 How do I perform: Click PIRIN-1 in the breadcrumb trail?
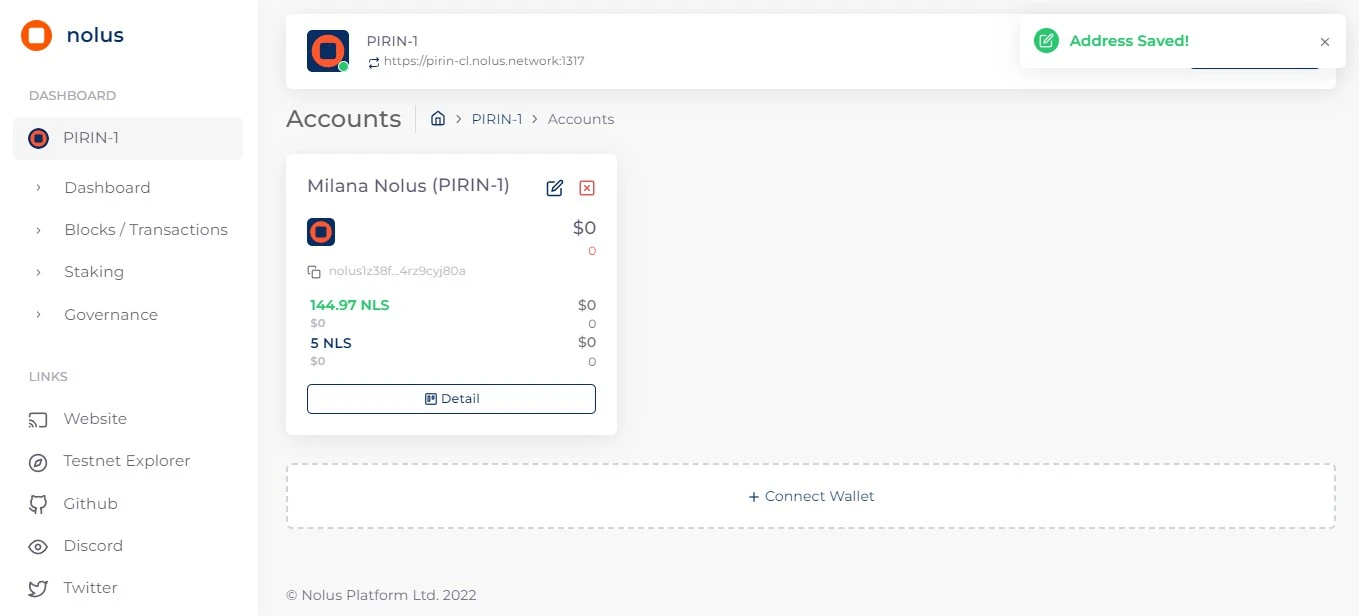(497, 118)
